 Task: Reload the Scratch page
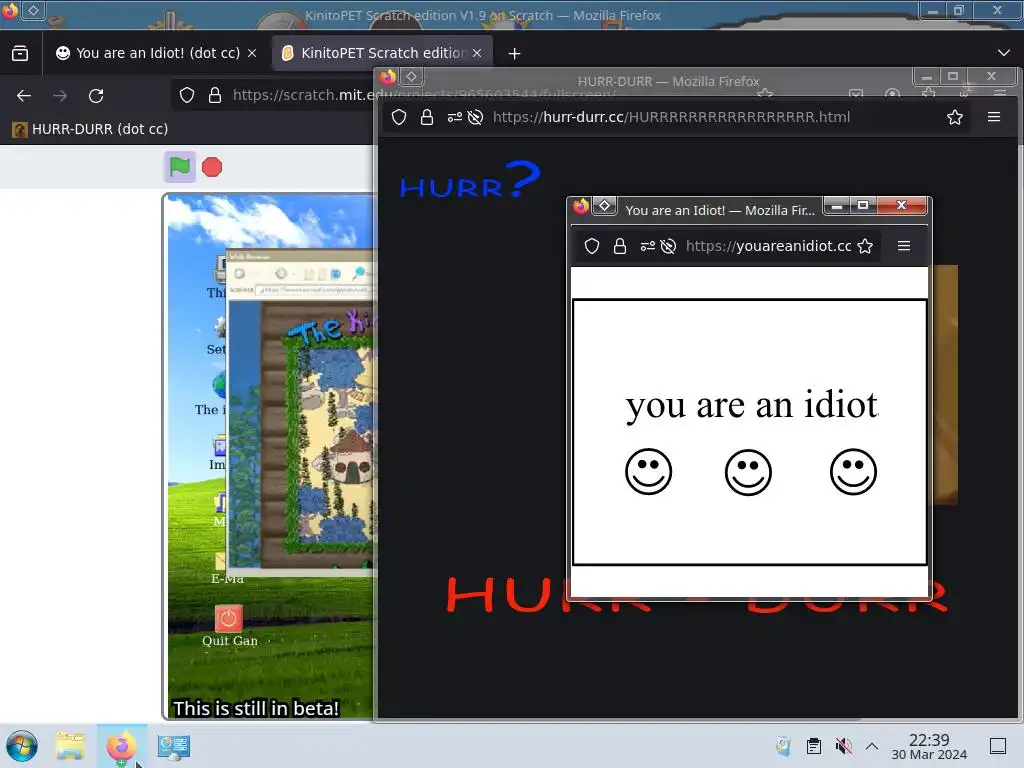click(96, 96)
